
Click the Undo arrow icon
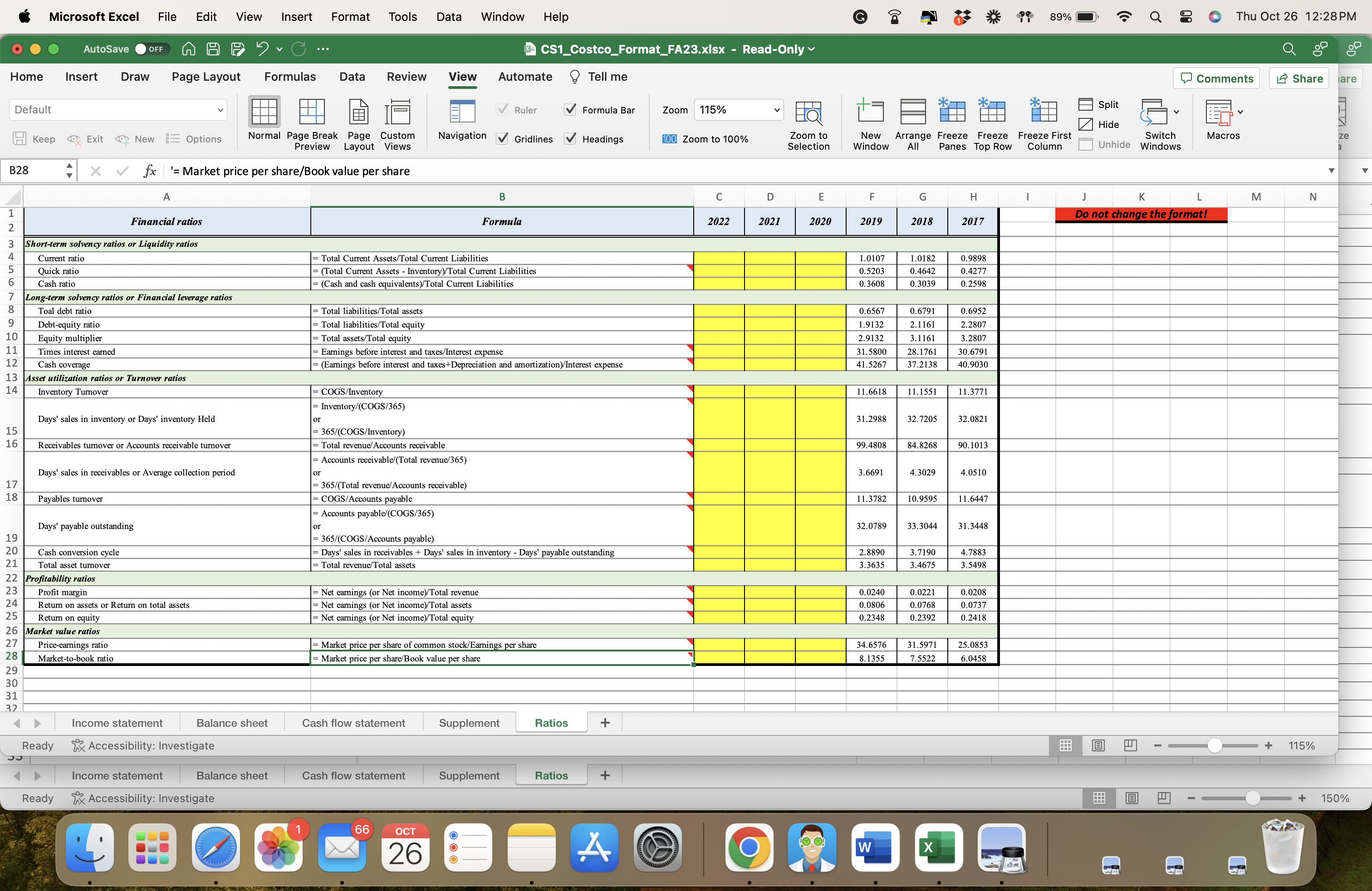pyautogui.click(x=262, y=49)
